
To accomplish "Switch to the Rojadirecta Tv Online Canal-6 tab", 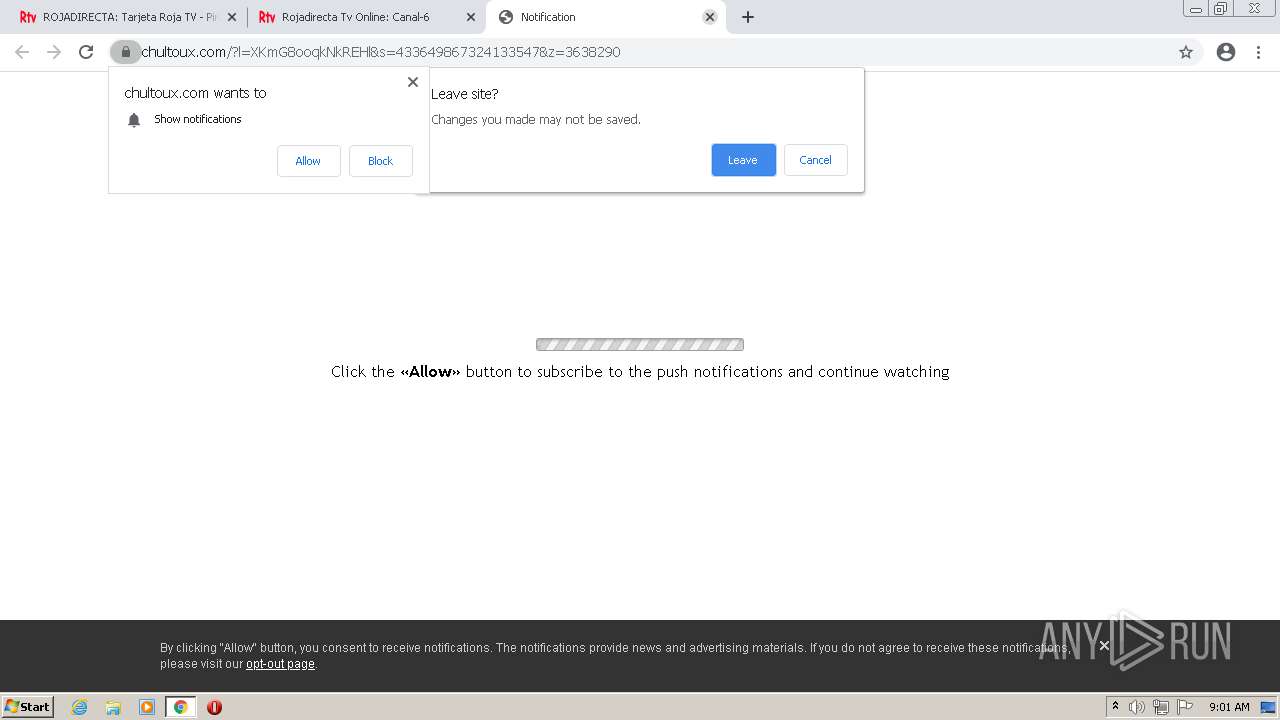I will [x=364, y=17].
